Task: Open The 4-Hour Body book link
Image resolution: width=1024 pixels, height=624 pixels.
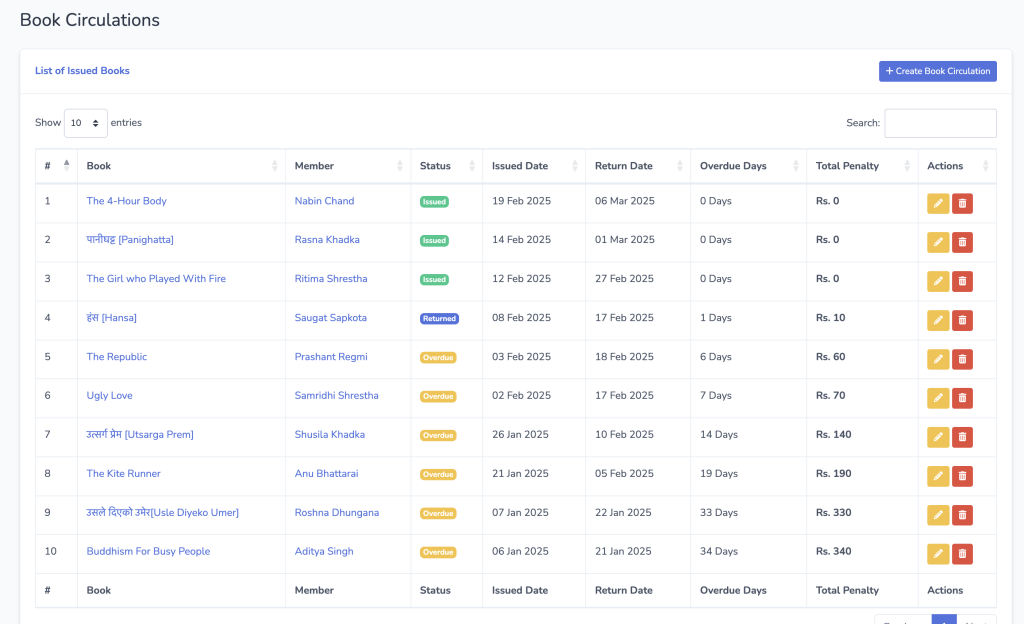Action: pyautogui.click(x=127, y=201)
